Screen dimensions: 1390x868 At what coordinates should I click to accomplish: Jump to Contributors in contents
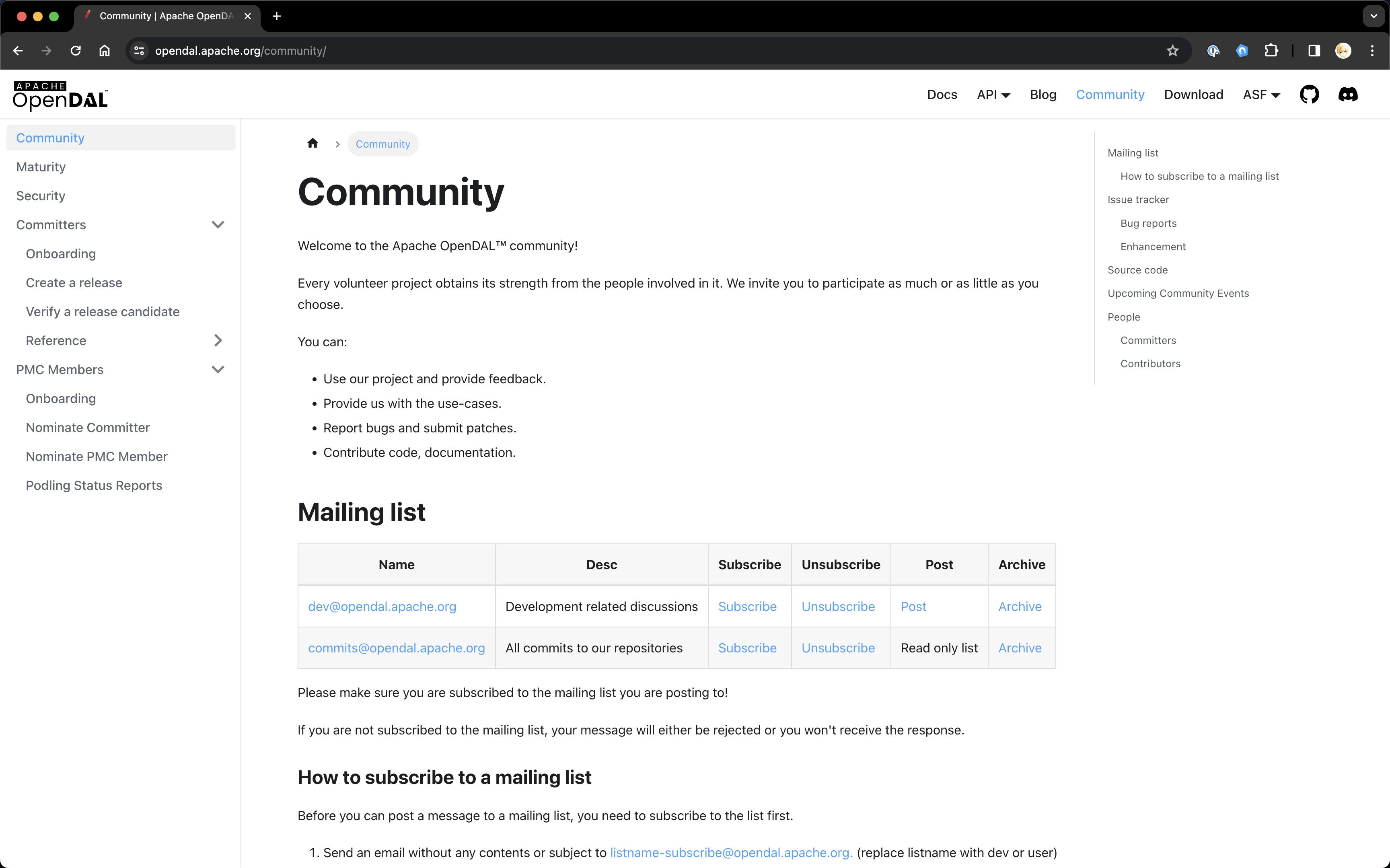pos(1150,364)
